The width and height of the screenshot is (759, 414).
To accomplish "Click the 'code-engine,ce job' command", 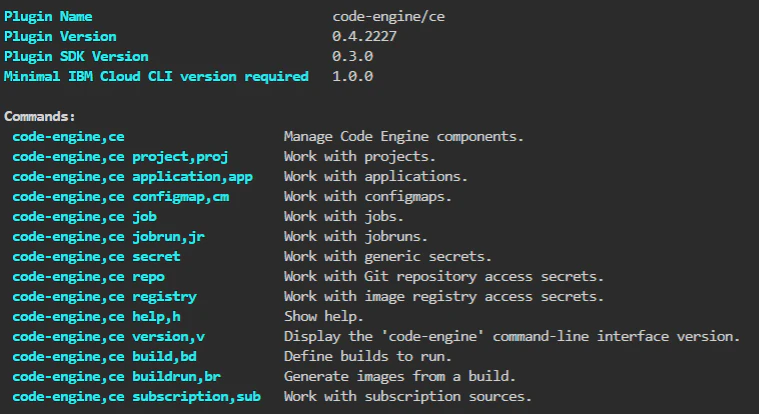I will click(84, 216).
